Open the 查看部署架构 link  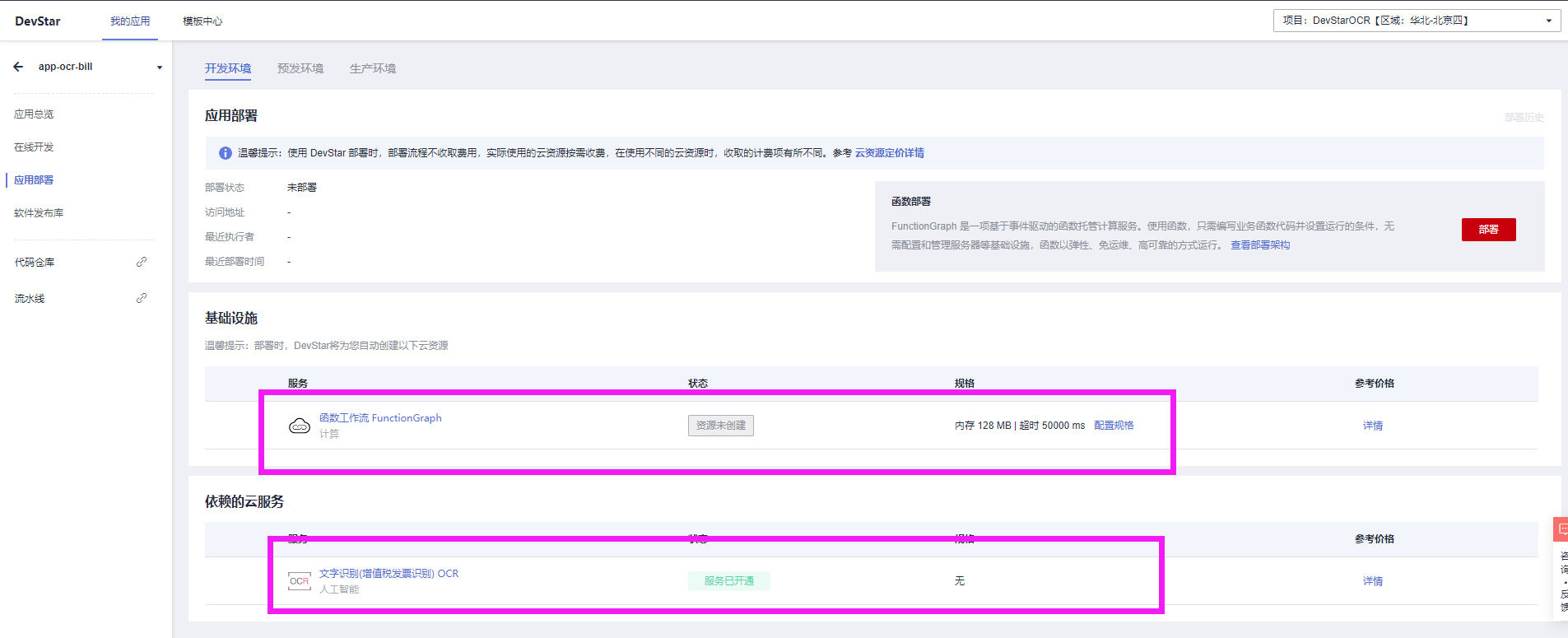tap(1260, 245)
